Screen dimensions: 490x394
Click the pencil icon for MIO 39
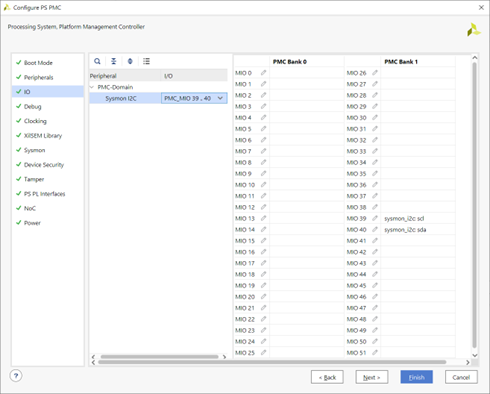(x=375, y=218)
